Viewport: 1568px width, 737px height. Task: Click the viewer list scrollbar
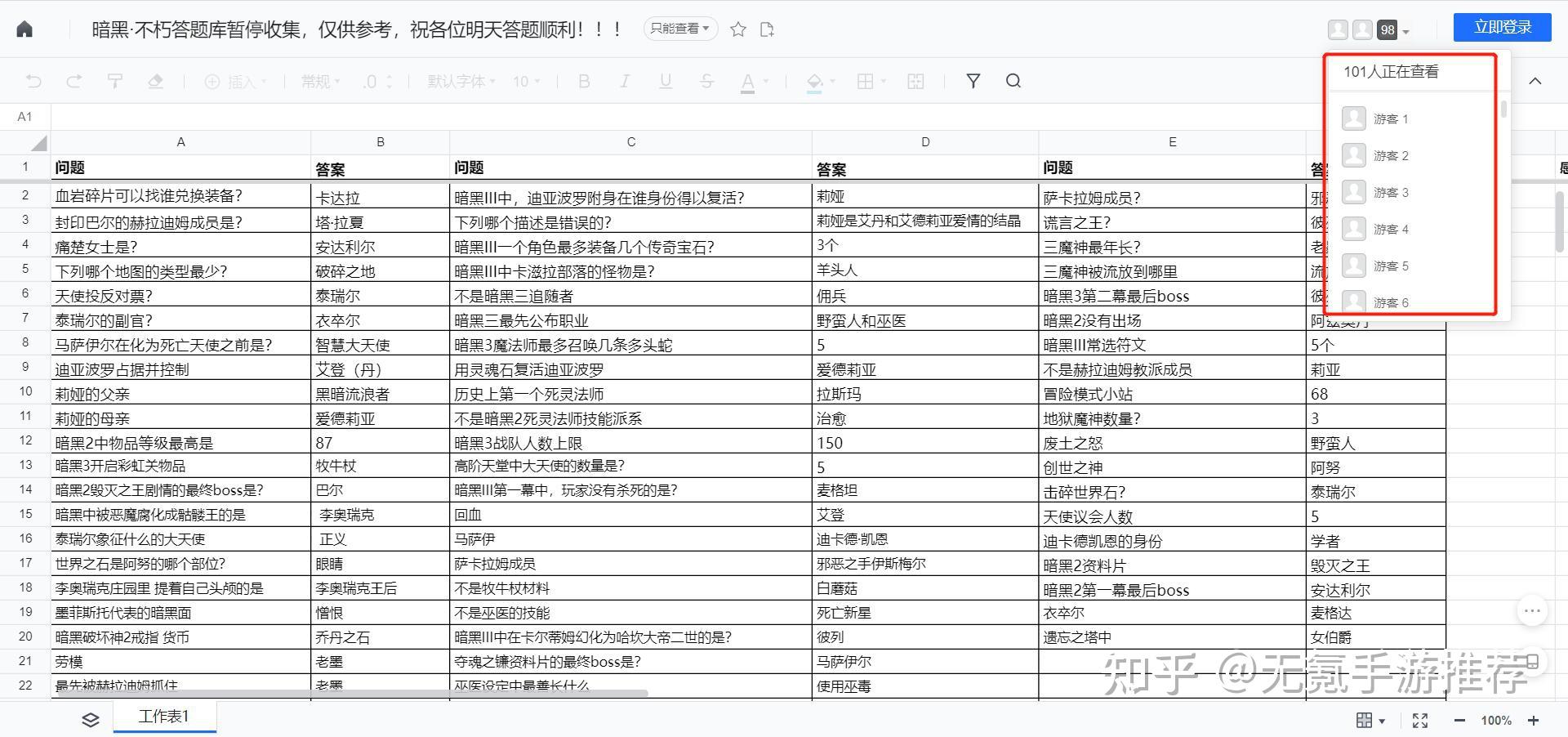(1503, 109)
